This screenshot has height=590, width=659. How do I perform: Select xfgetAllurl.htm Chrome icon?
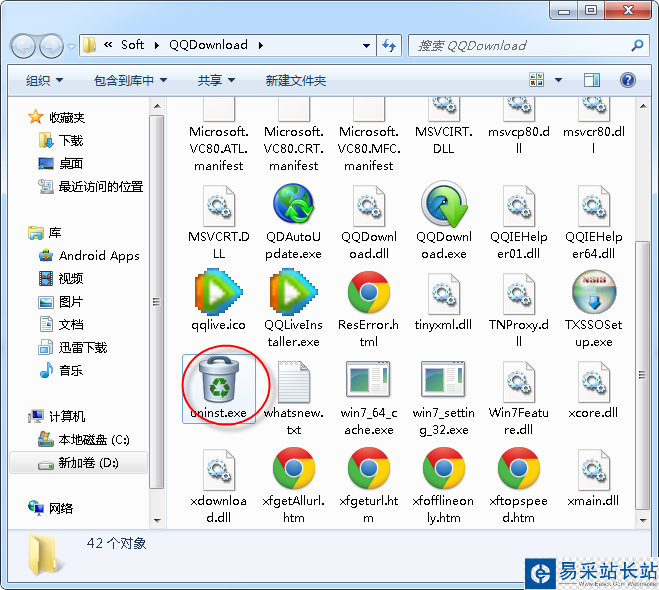[x=293, y=469]
